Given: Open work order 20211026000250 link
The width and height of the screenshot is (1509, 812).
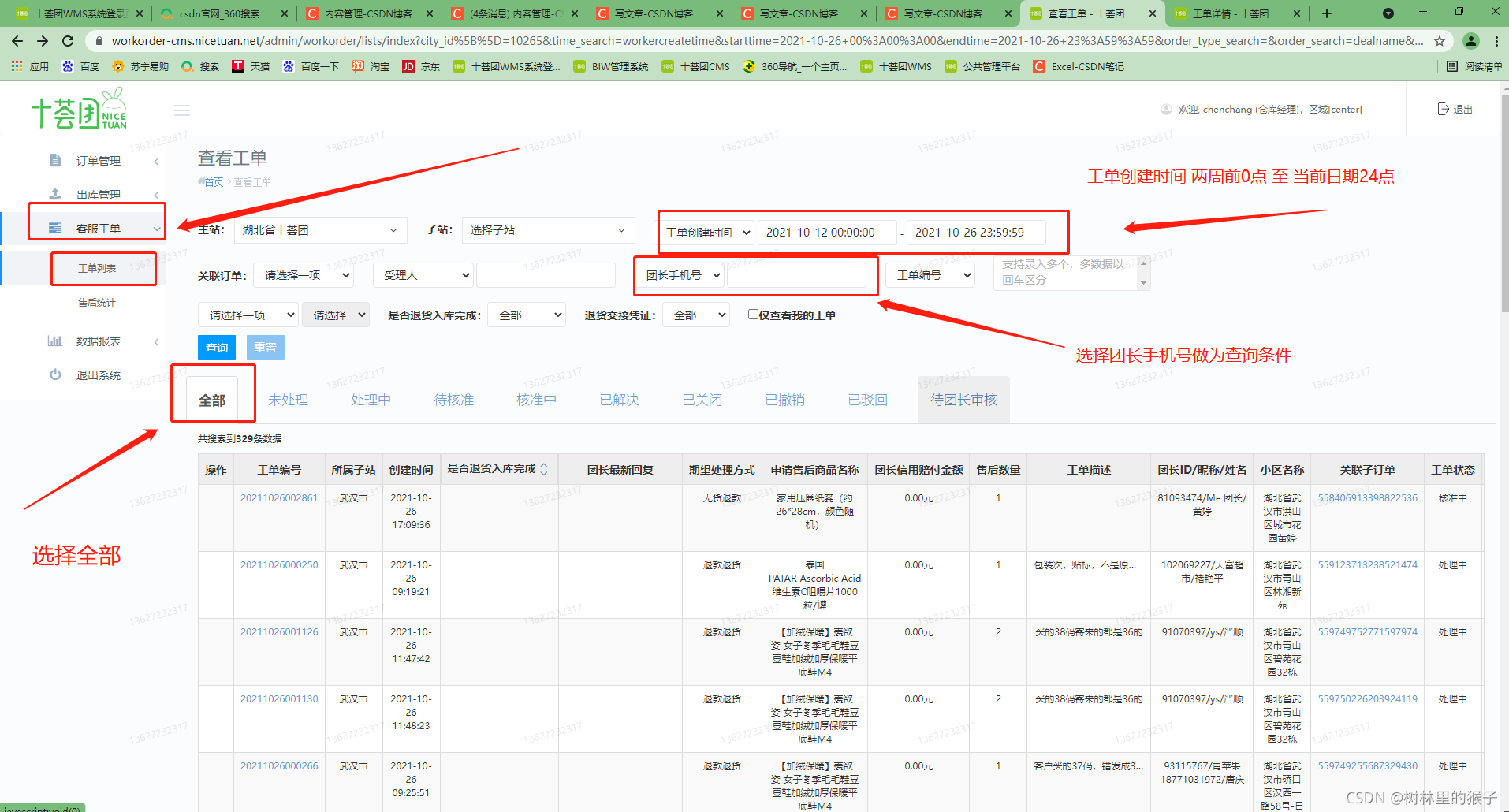Looking at the screenshot, I should pyautogui.click(x=279, y=564).
